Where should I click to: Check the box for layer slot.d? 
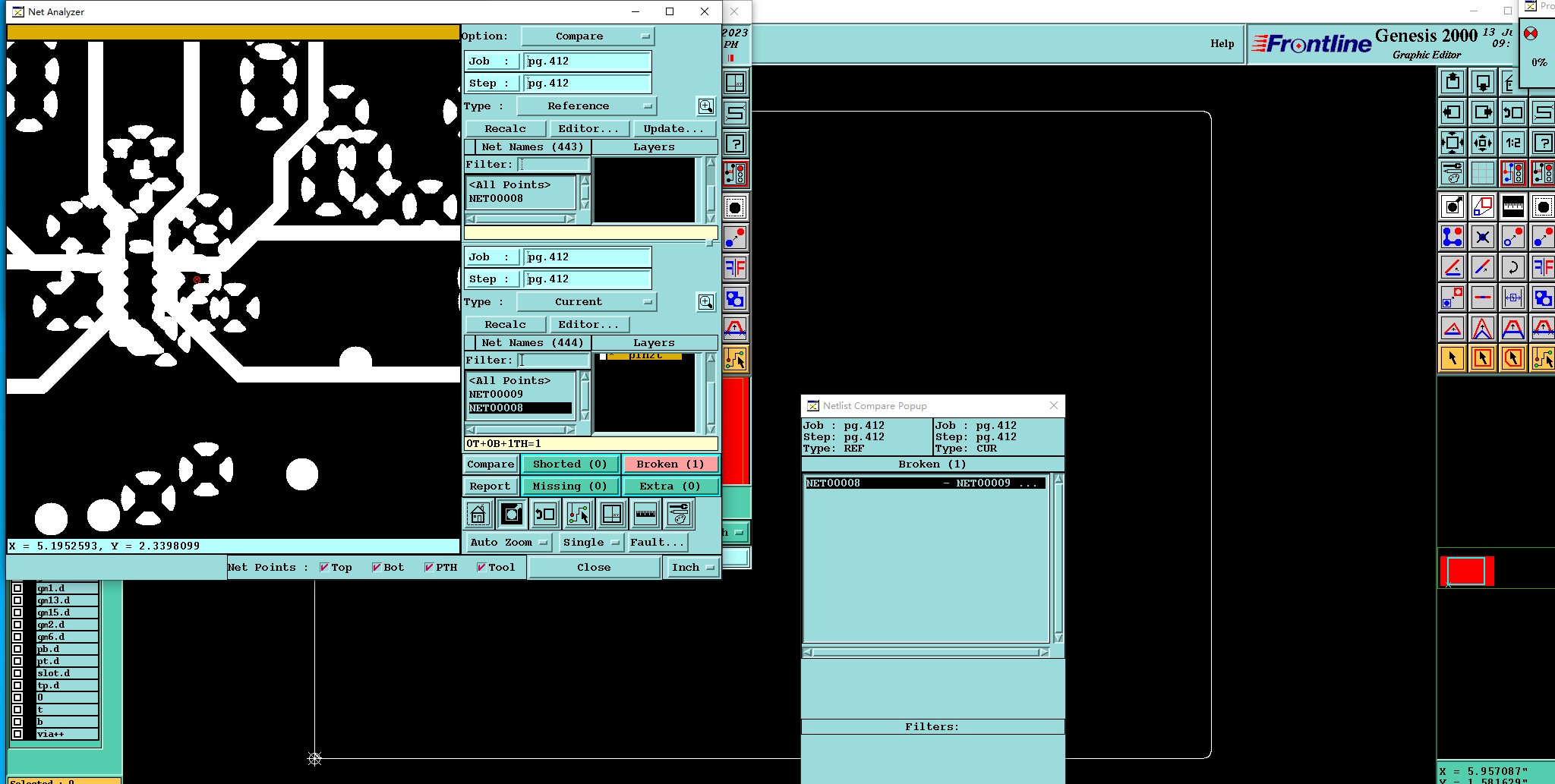(17, 673)
